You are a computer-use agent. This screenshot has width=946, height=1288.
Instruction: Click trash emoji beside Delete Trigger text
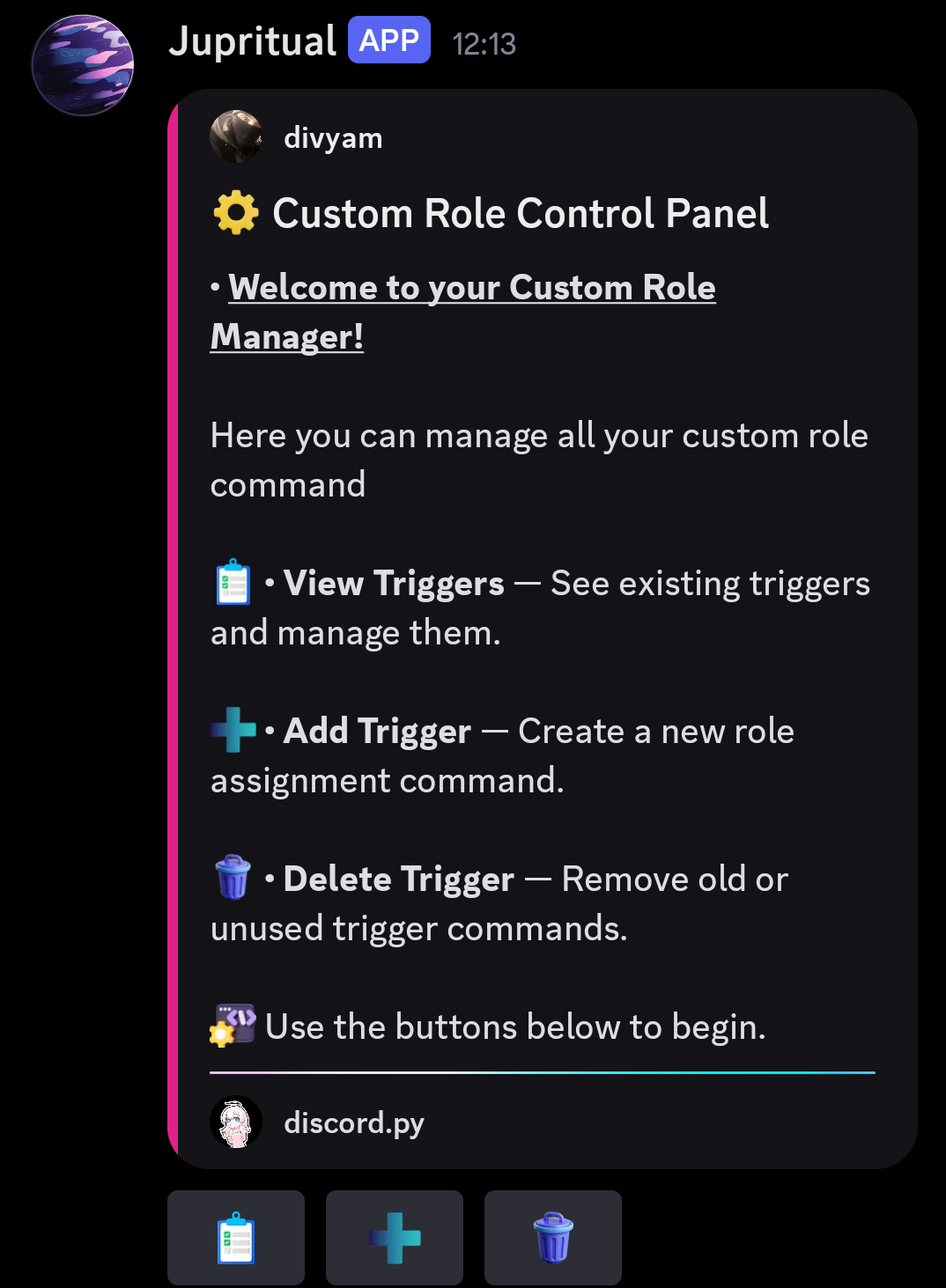tap(233, 877)
